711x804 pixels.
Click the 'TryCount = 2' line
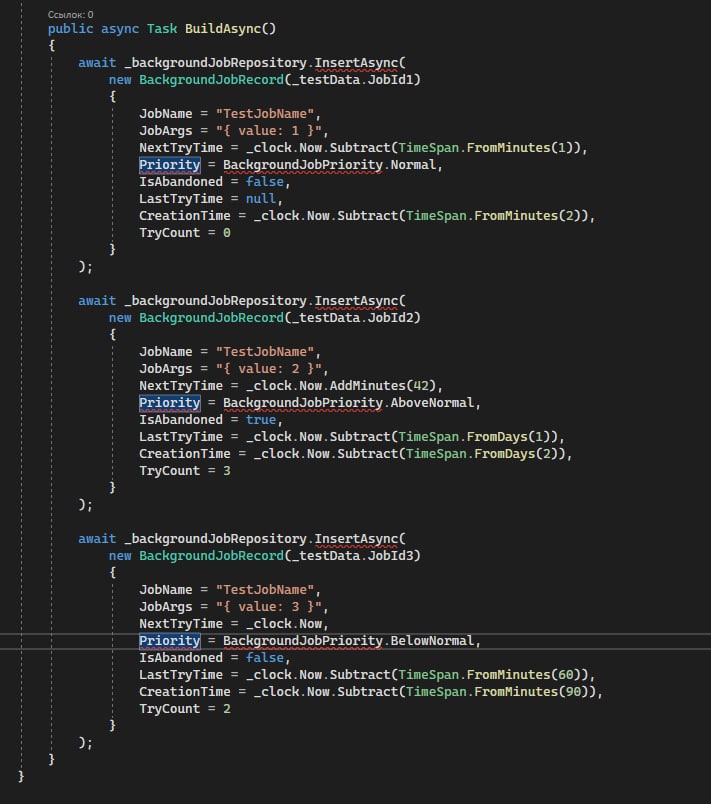pyautogui.click(x=185, y=709)
